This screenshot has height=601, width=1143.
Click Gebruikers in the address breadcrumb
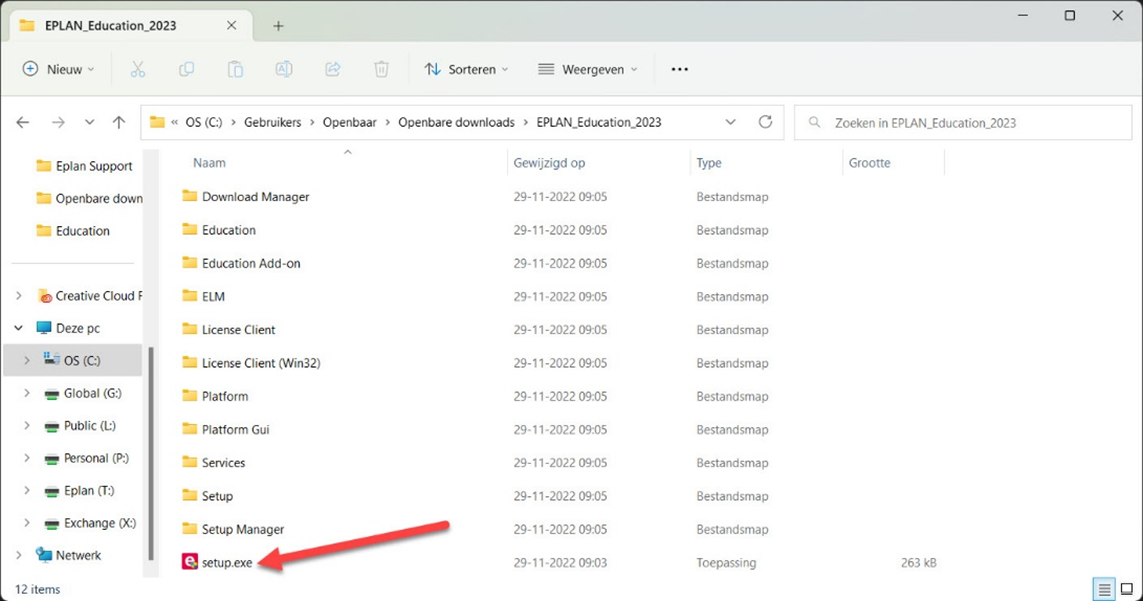[x=273, y=122]
